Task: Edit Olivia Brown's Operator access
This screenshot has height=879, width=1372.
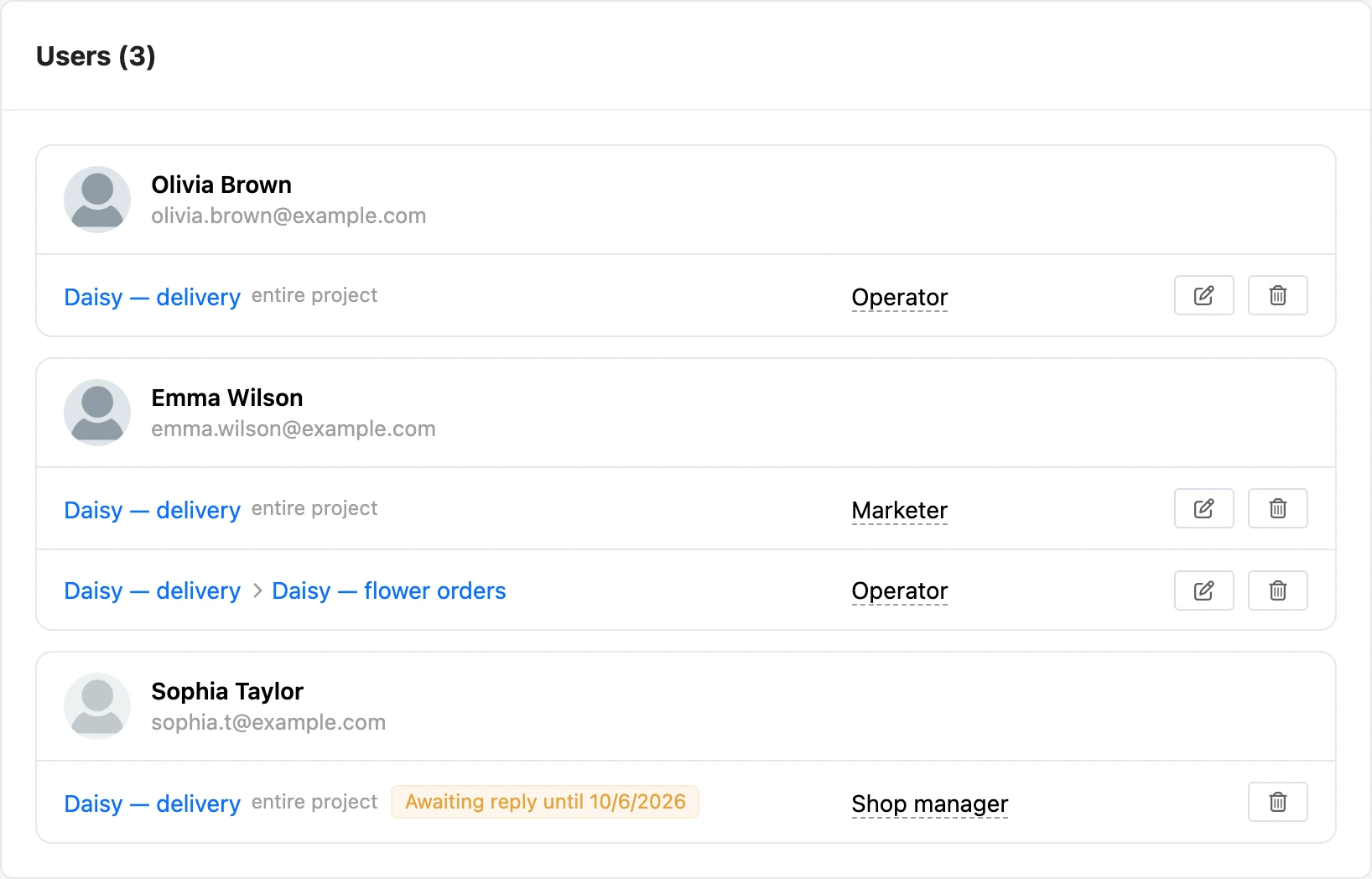Action: (x=1203, y=295)
